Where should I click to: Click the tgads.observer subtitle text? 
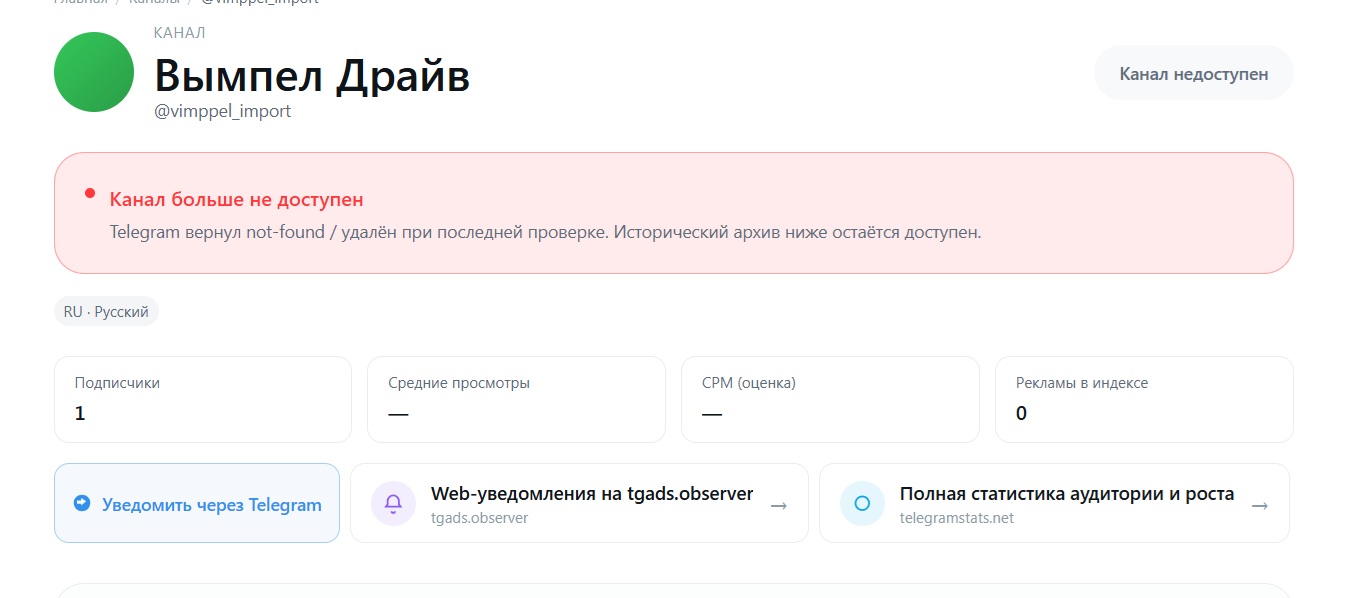click(479, 518)
